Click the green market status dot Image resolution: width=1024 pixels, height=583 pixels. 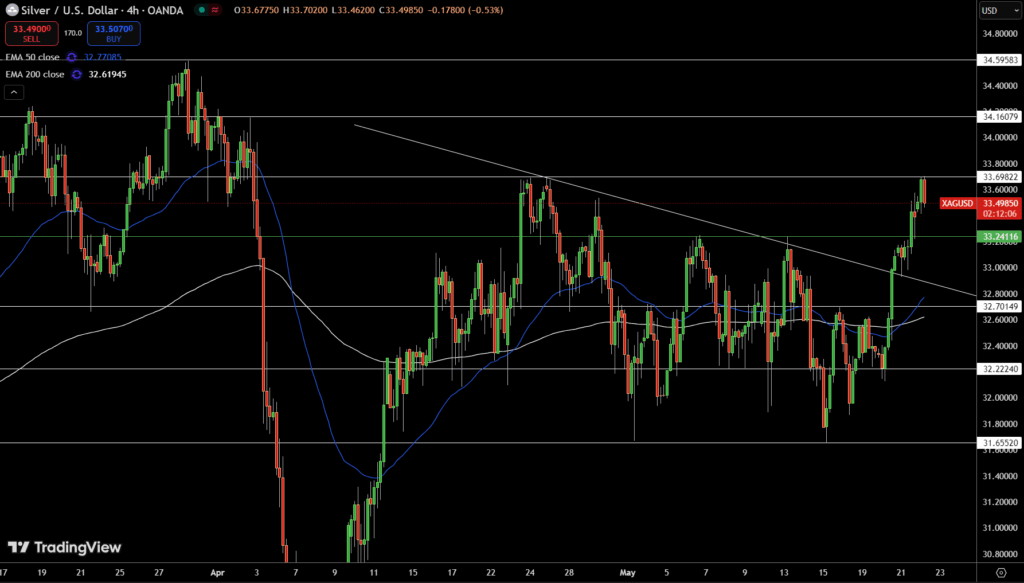point(202,10)
